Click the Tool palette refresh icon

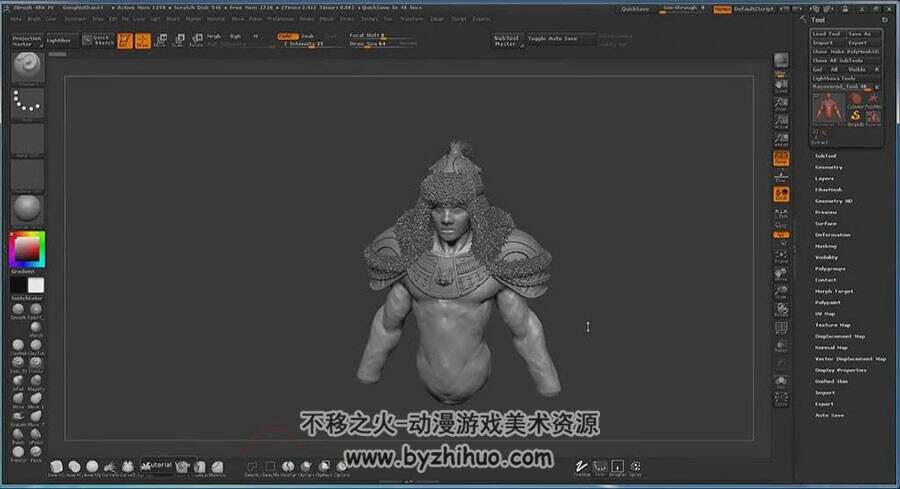[x=885, y=20]
